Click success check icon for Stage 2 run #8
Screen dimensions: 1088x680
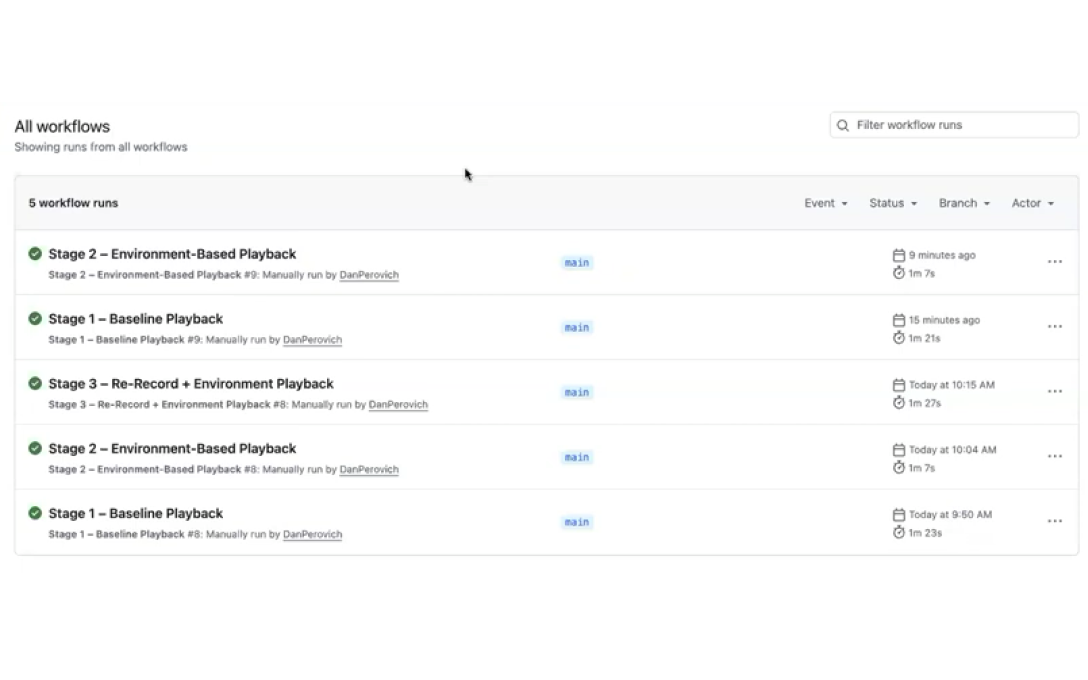35,448
